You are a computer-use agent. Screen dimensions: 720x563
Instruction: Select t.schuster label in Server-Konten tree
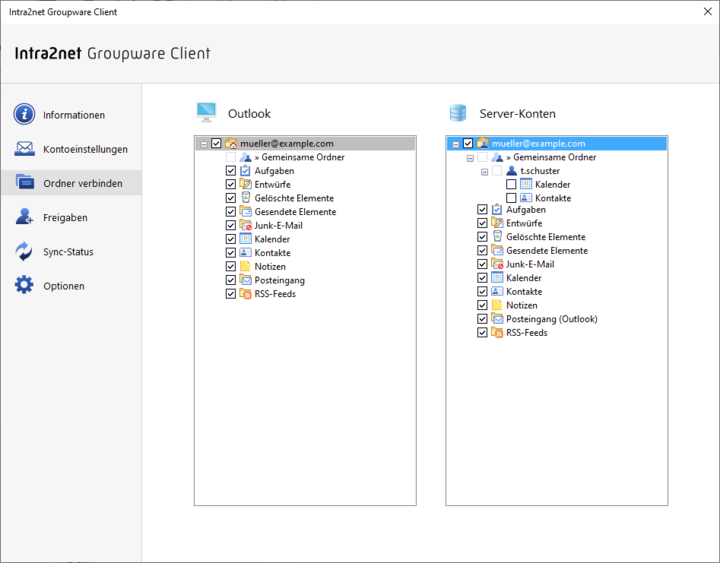point(540,171)
